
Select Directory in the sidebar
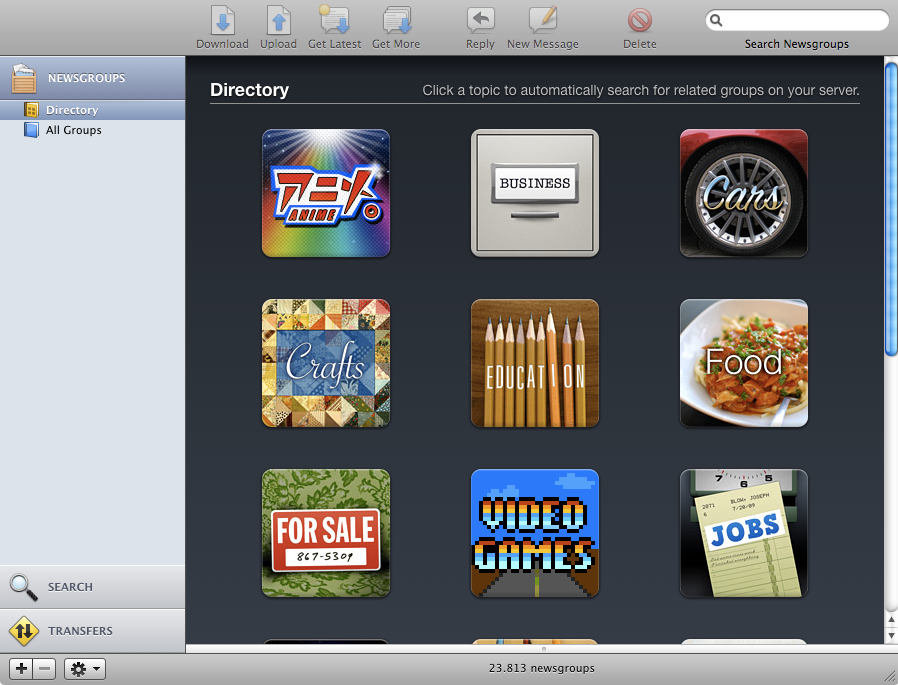(x=72, y=110)
